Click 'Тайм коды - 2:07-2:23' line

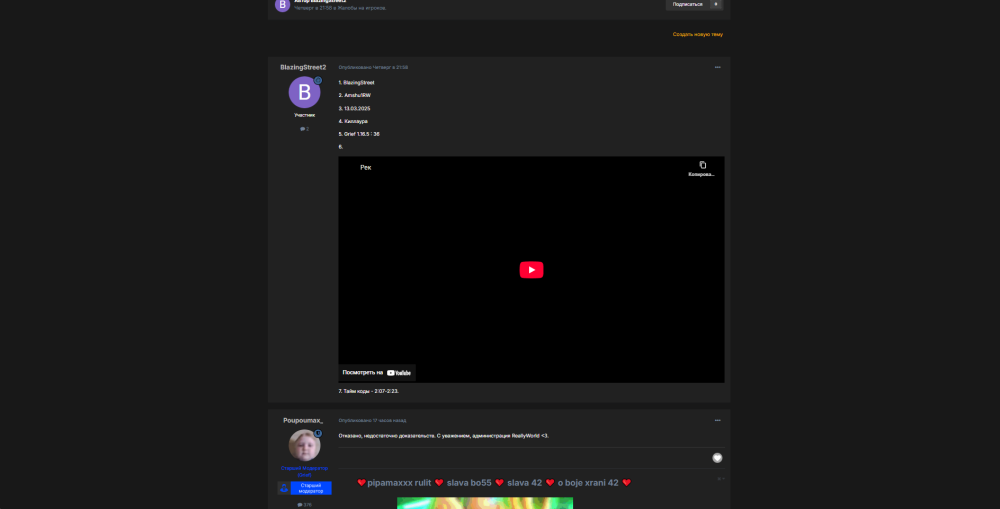[369, 391]
